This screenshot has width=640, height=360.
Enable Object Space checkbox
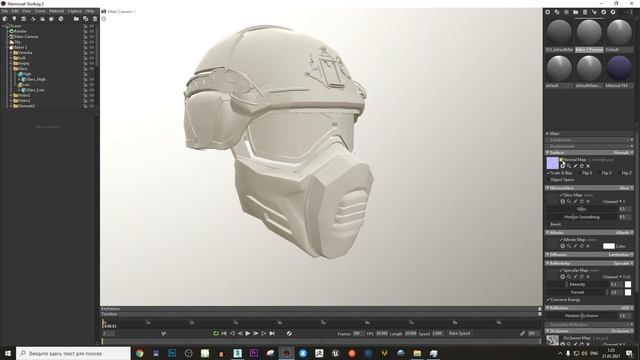tap(548, 180)
